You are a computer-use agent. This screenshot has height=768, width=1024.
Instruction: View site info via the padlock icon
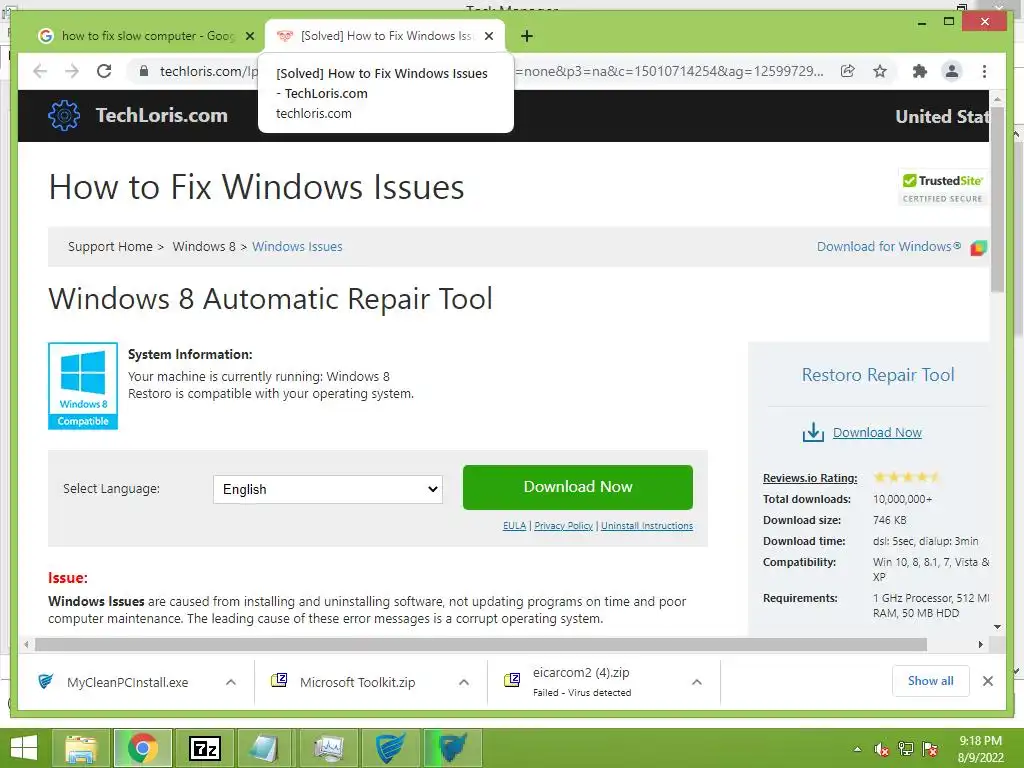pyautogui.click(x=144, y=71)
